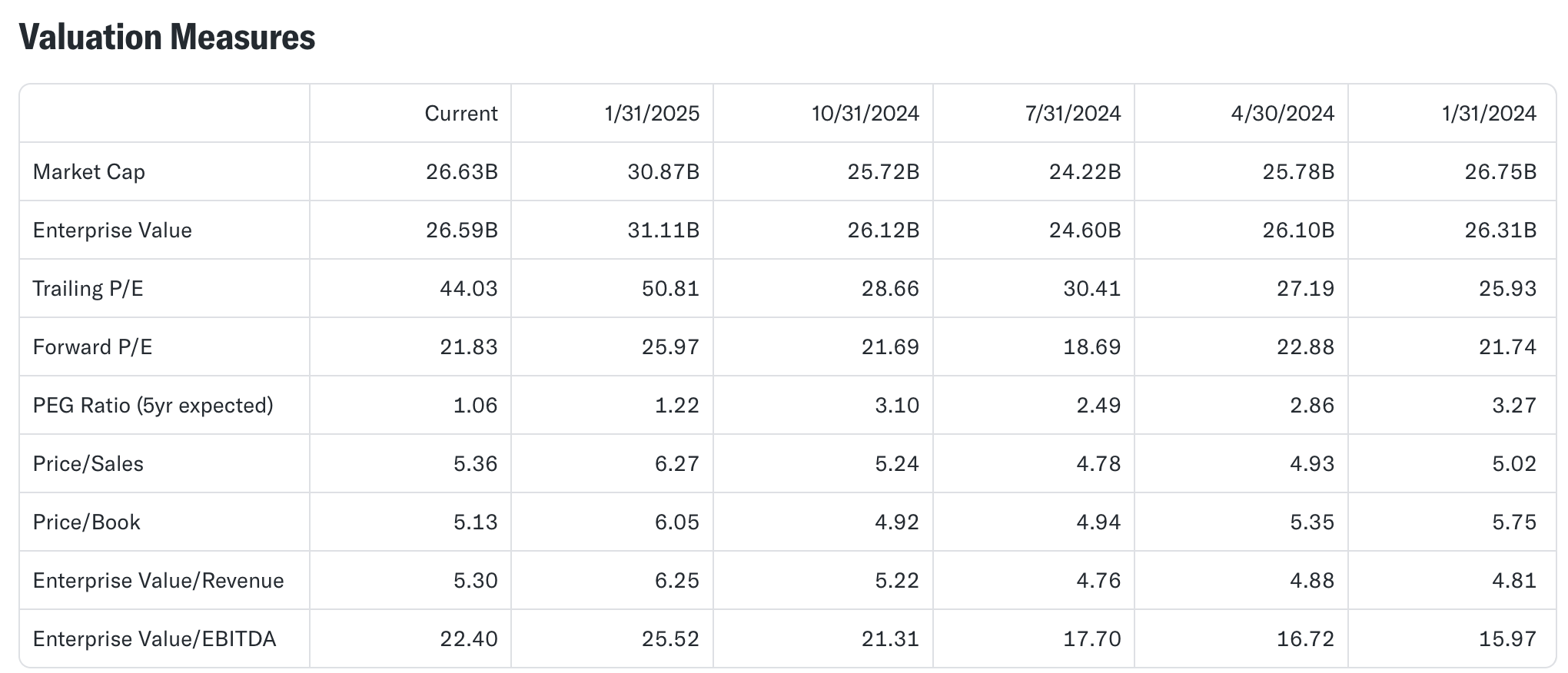This screenshot has height=673, width=1568.
Task: Select the 7/31/2024 column header
Action: pyautogui.click(x=1073, y=114)
